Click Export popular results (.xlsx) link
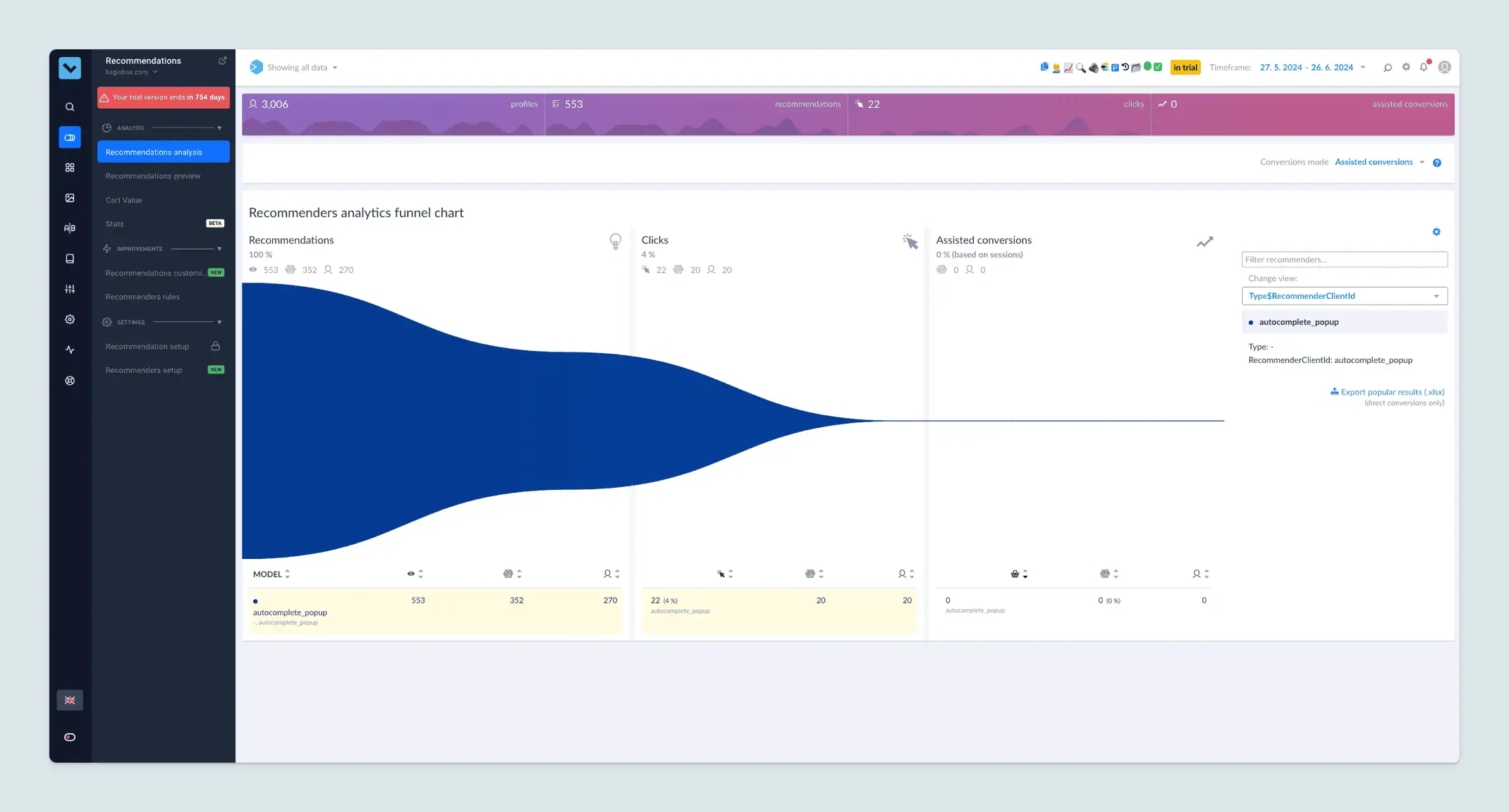 coord(1387,392)
